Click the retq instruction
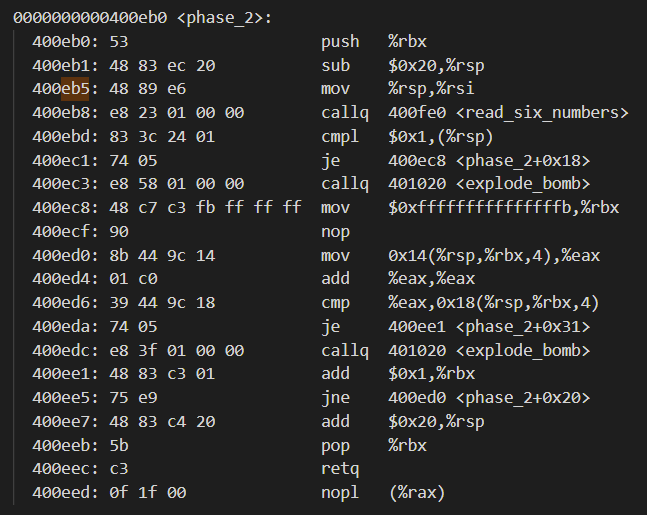The image size is (647, 515). 340,469
